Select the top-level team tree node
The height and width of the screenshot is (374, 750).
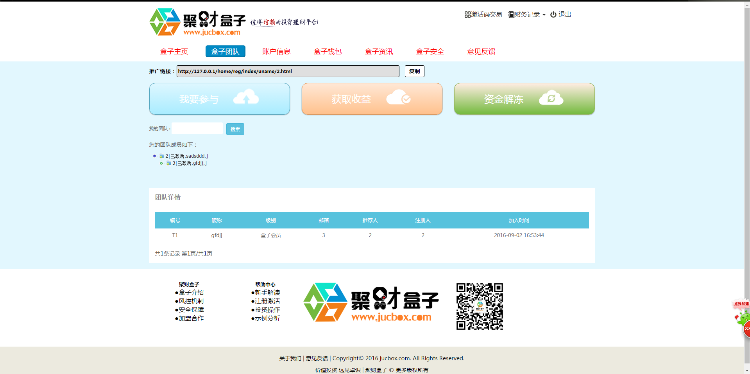pyautogui.click(x=184, y=156)
